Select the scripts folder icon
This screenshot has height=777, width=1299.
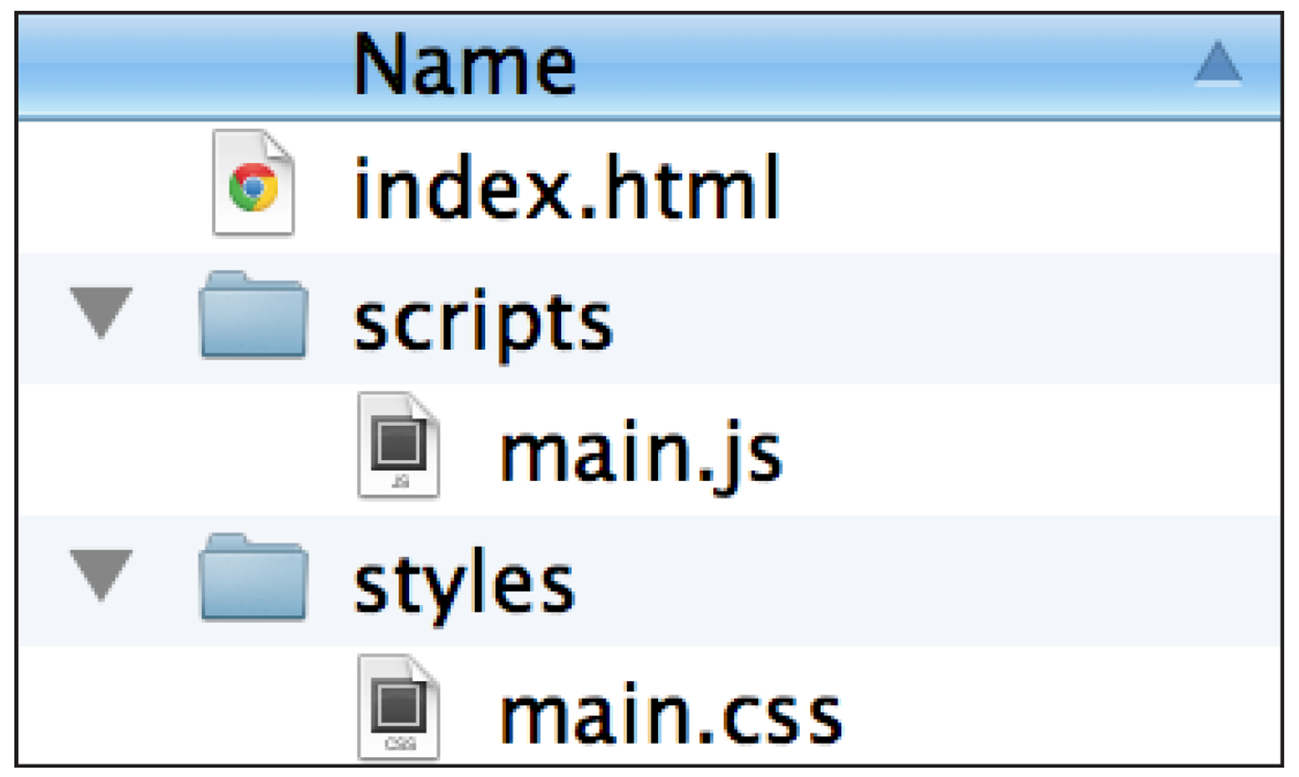253,314
